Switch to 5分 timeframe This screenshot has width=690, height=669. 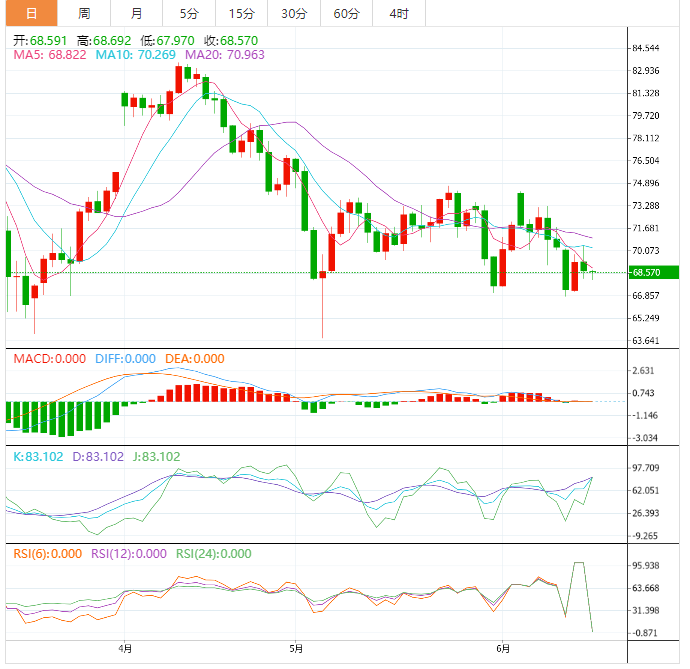click(x=188, y=13)
